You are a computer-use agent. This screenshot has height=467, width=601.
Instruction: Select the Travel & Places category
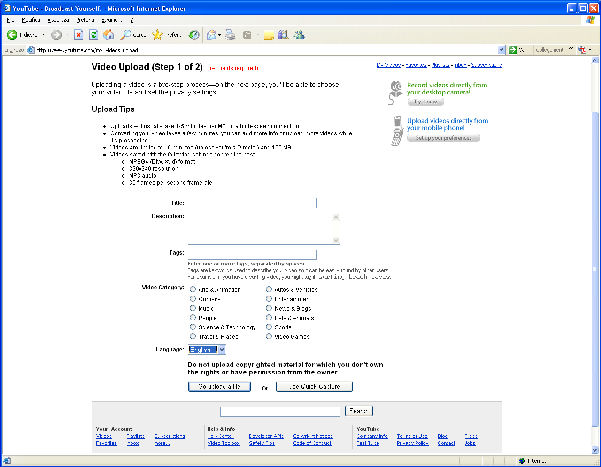(193, 336)
